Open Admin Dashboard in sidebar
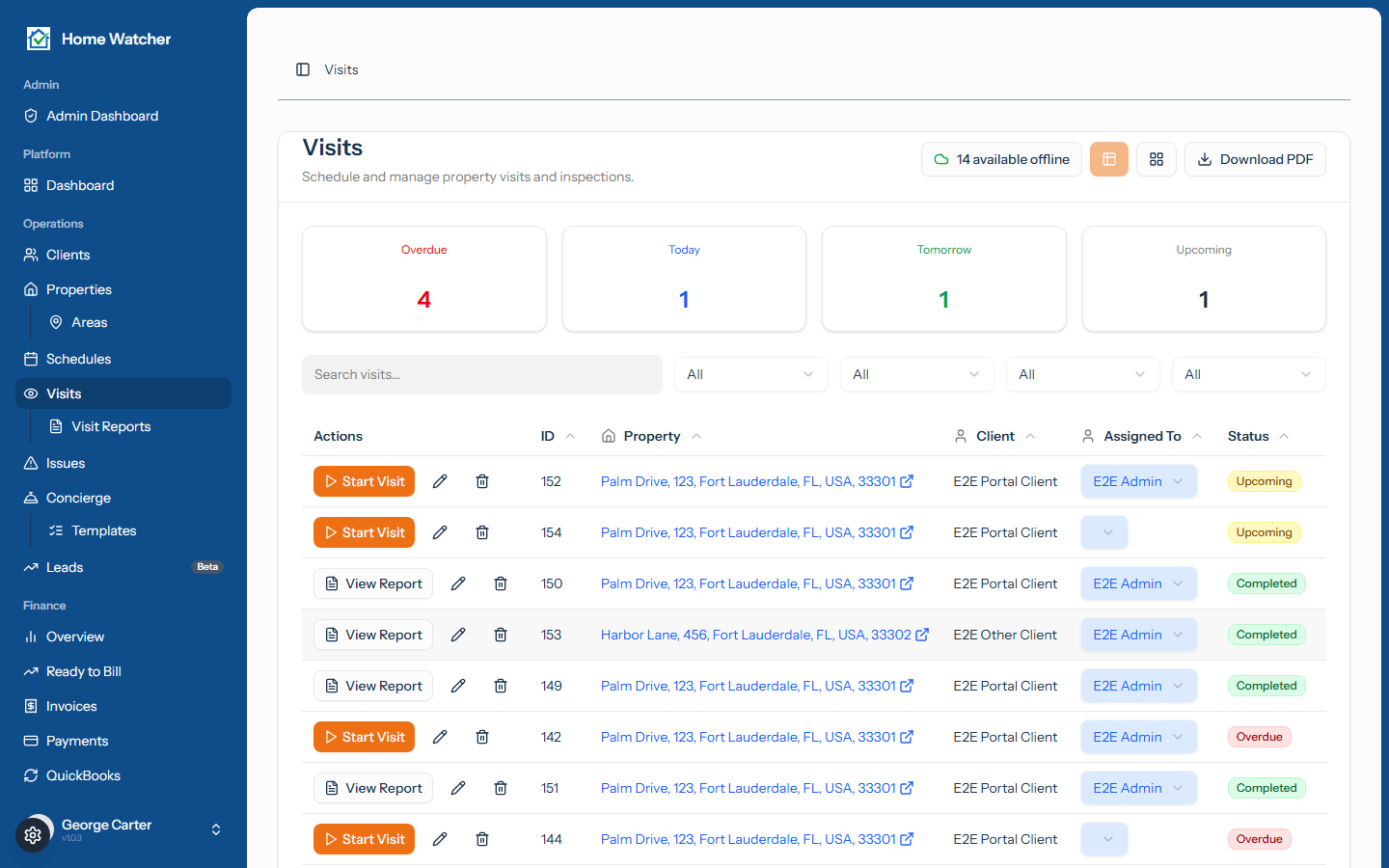Screen dimensions: 1389x868 (123, 116)
